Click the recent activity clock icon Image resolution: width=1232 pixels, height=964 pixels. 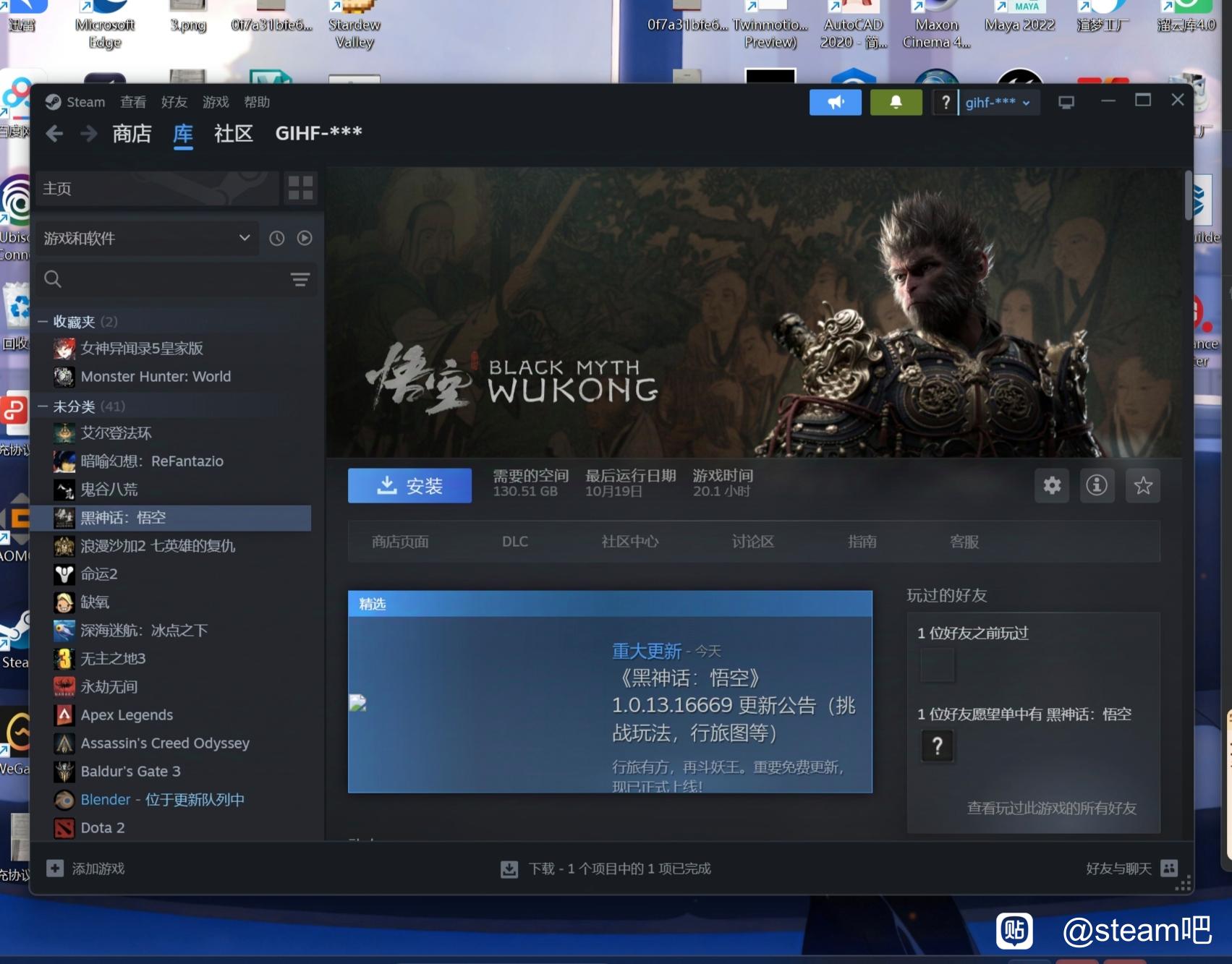[x=276, y=239]
